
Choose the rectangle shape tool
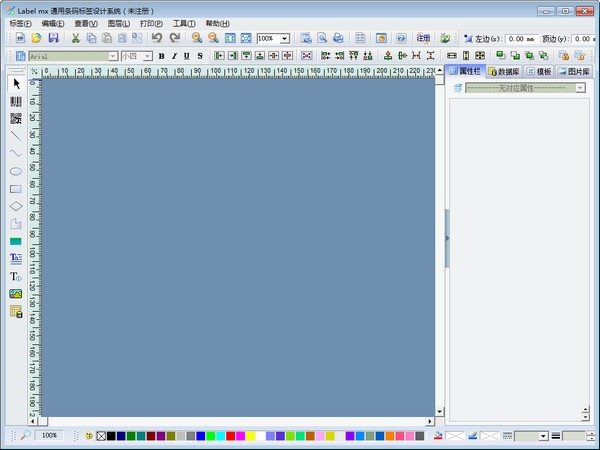(16, 188)
